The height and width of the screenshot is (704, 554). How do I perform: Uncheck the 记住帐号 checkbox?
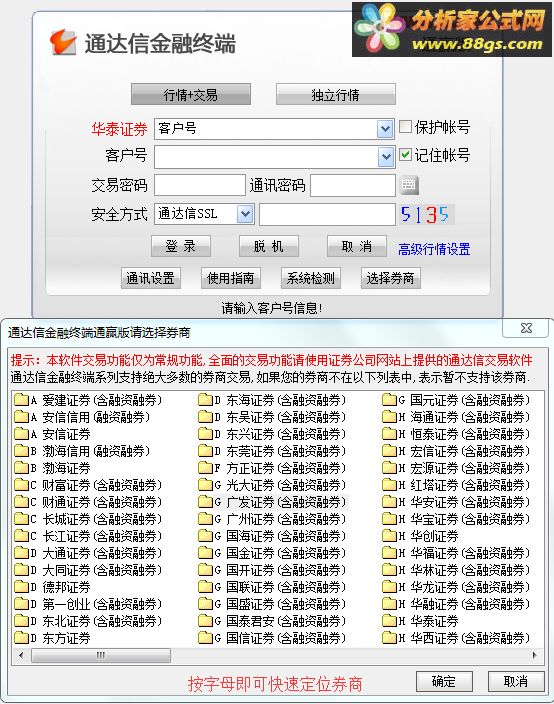405,155
